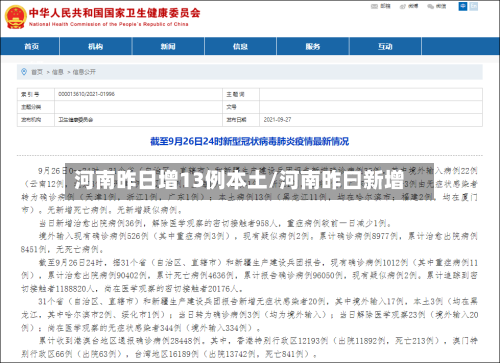Open the 信息 navigation tab

240,46
